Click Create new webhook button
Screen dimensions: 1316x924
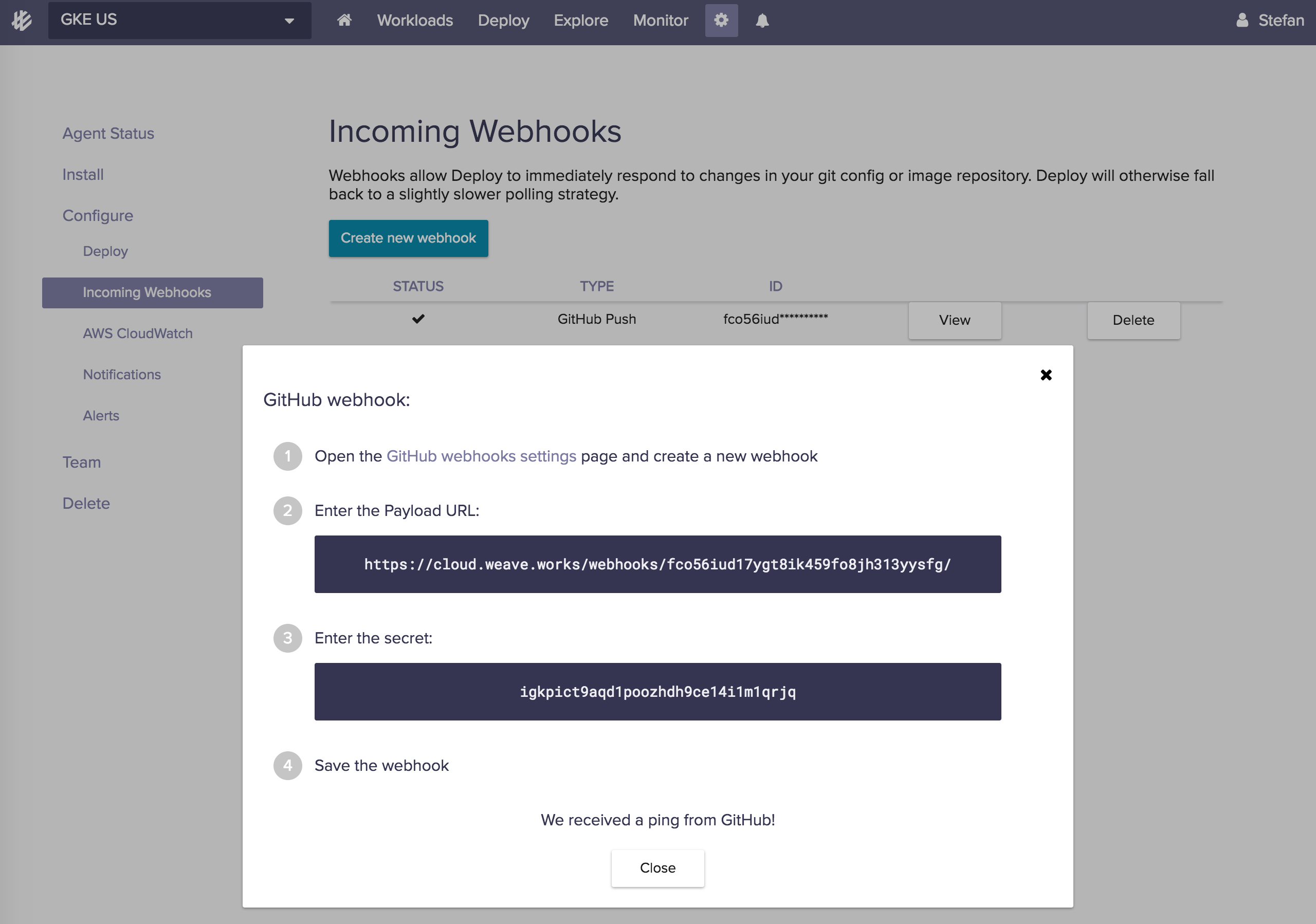408,238
